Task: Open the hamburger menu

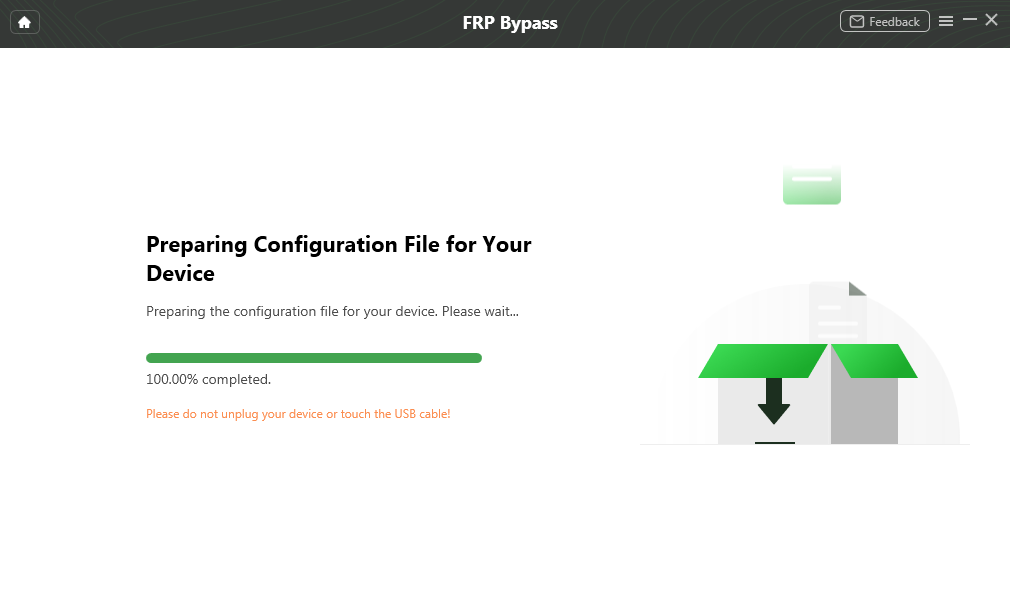Action: click(x=946, y=21)
